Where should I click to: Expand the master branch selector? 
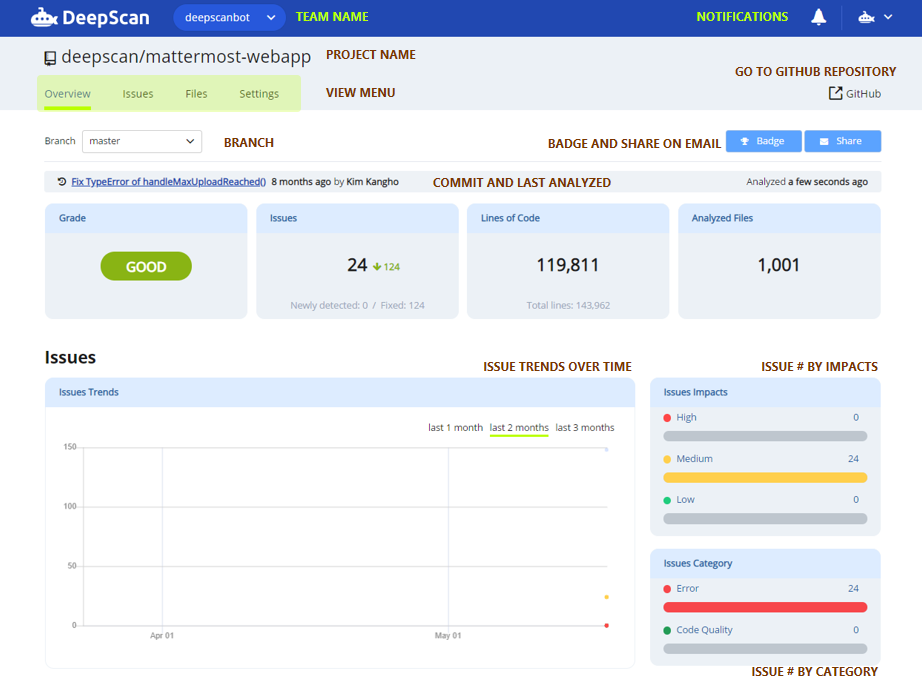pyautogui.click(x=142, y=141)
